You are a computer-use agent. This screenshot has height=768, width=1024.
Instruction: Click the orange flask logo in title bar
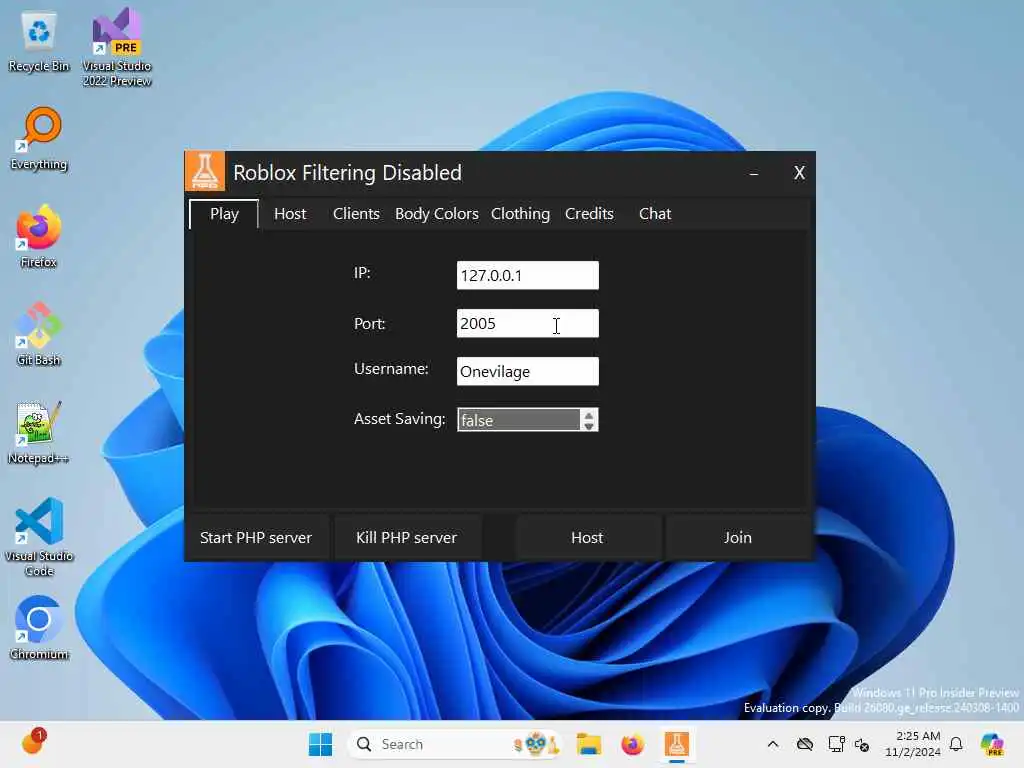point(205,172)
